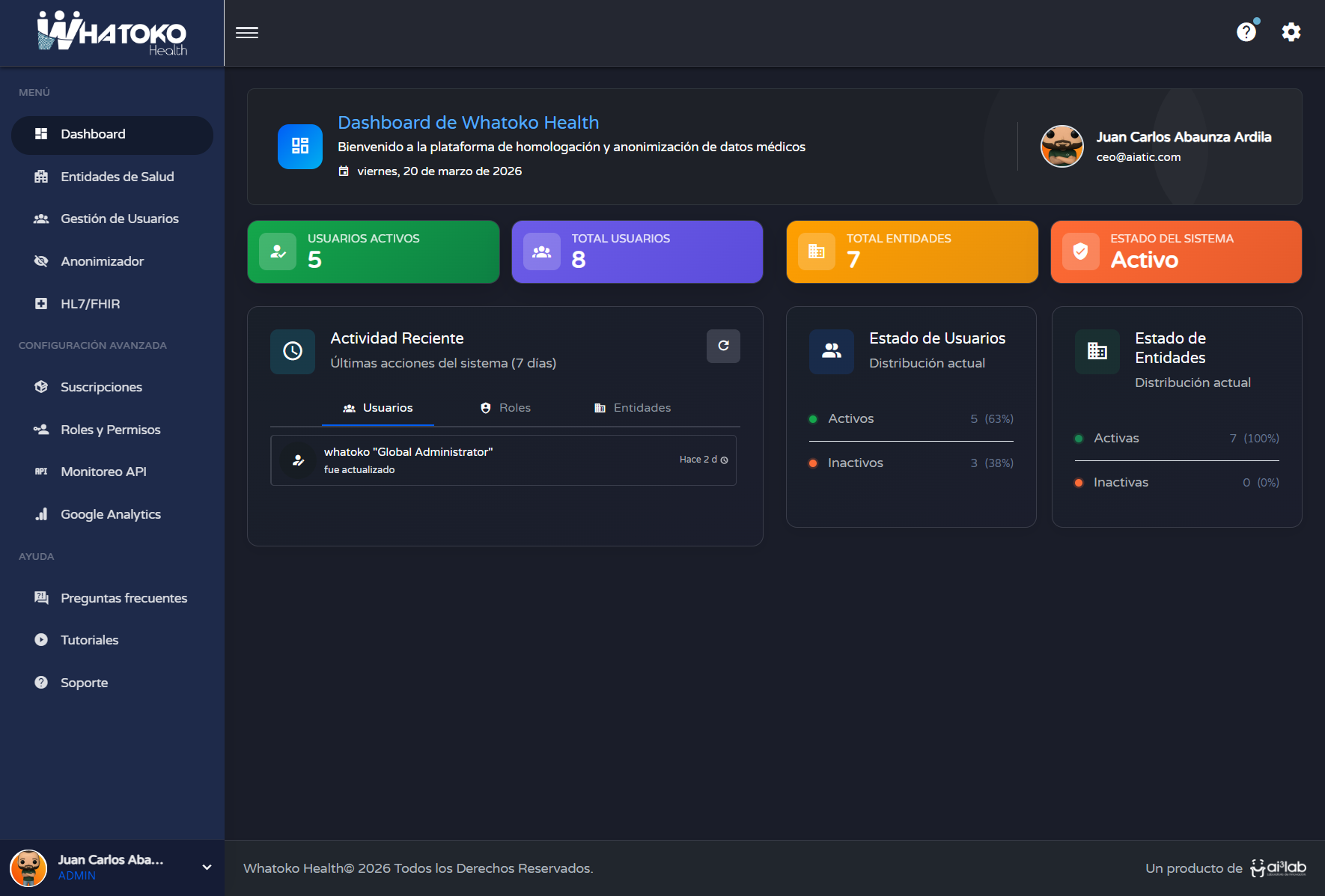Click the Activas entities row

click(1177, 439)
